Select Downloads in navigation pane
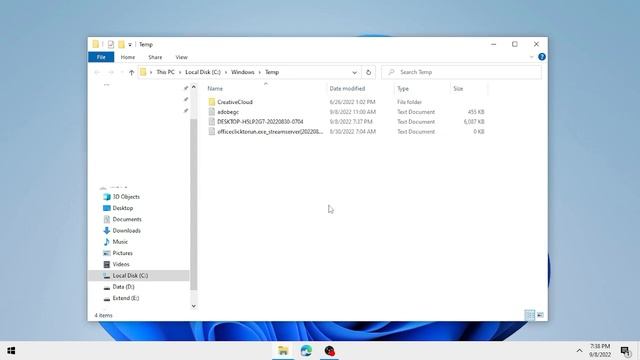This screenshot has height=360, width=640. 127,231
